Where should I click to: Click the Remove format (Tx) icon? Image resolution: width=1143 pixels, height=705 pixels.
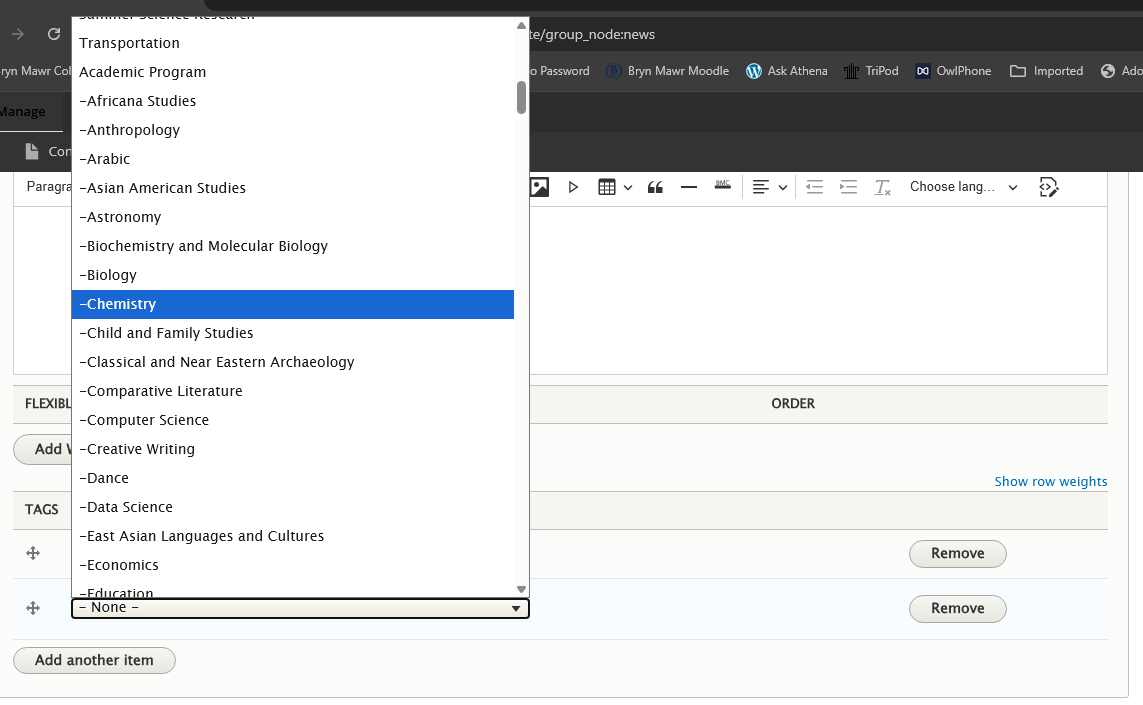[x=882, y=187]
